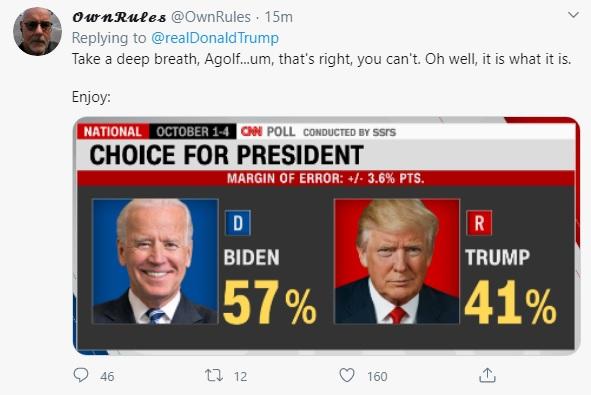Expand the tweet options chevron

573,15
